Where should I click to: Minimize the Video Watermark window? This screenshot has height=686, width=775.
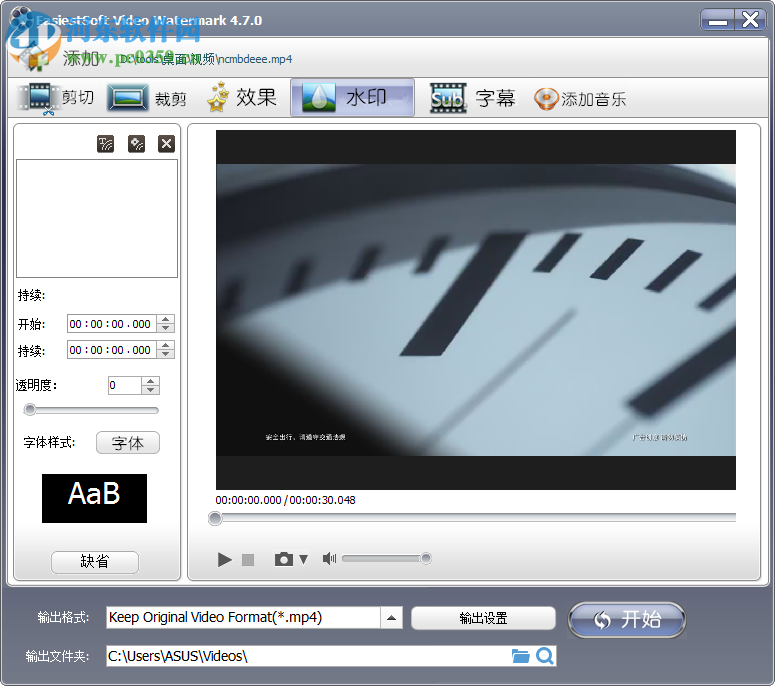718,20
